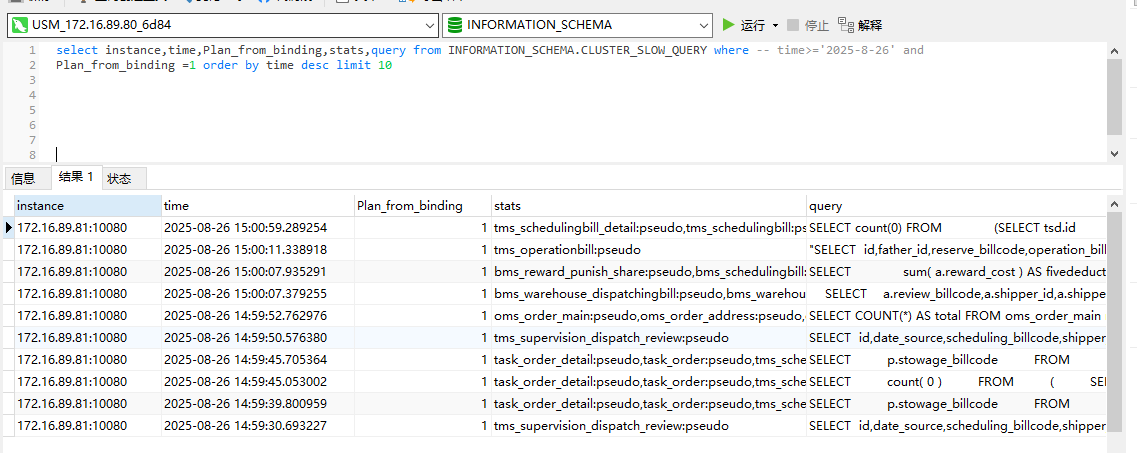This screenshot has width=1137, height=453.
Task: Select the 结果 1 tab
Action: coord(76,177)
